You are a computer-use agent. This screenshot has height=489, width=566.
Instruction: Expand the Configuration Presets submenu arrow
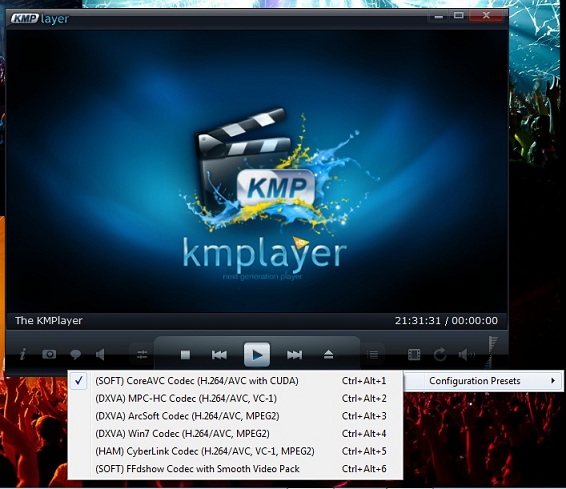(x=553, y=380)
